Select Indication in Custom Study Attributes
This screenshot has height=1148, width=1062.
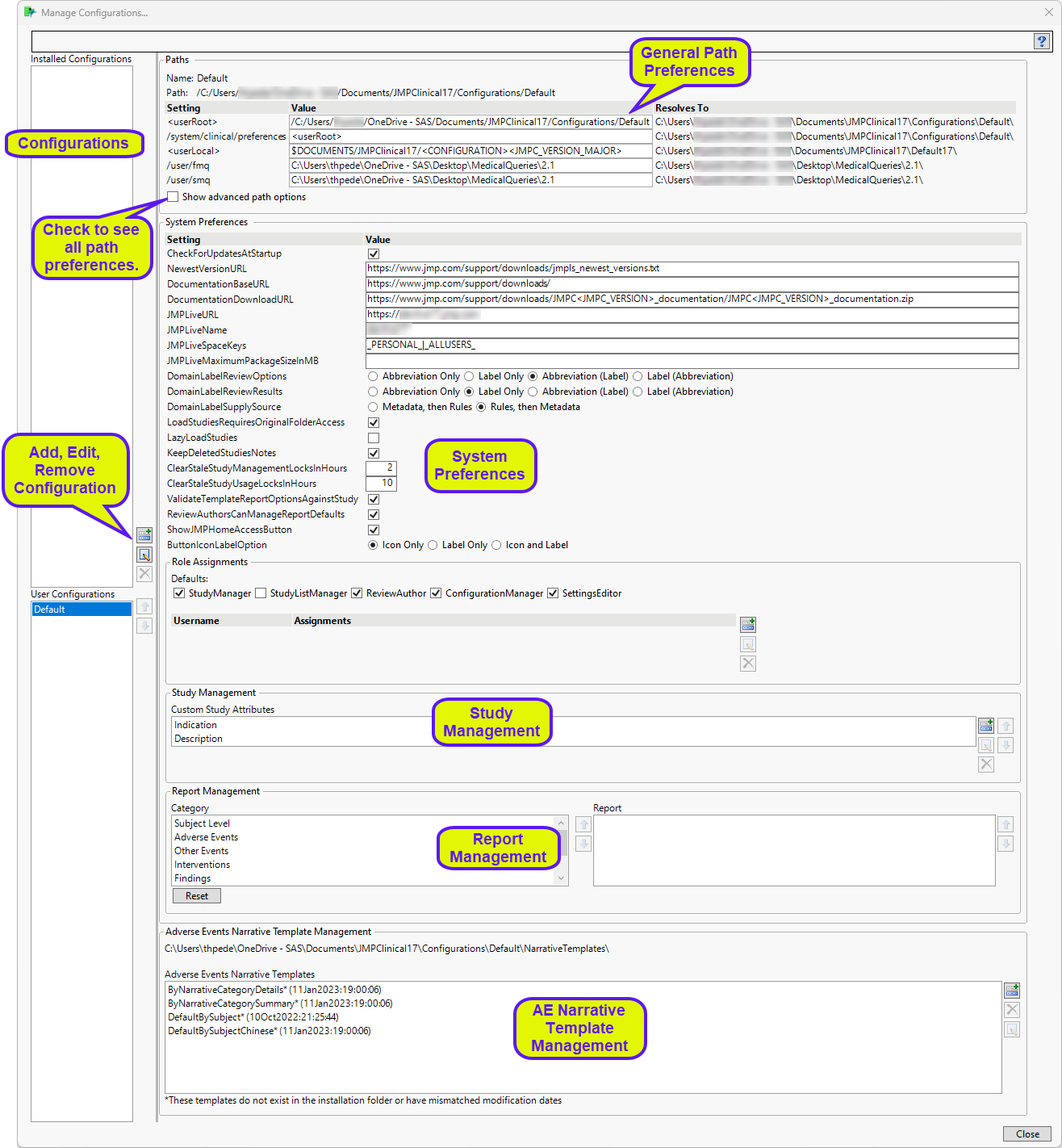point(195,725)
